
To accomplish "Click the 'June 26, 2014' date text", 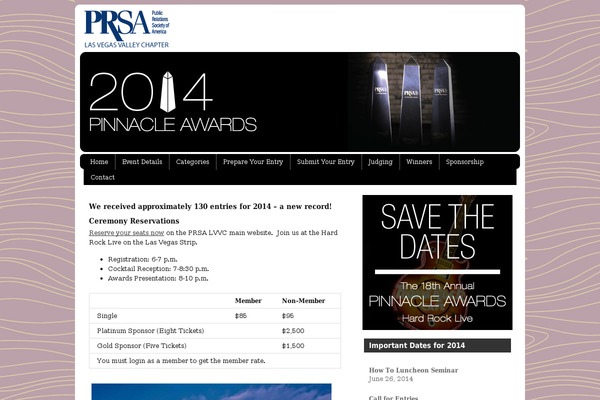I will 391,379.
